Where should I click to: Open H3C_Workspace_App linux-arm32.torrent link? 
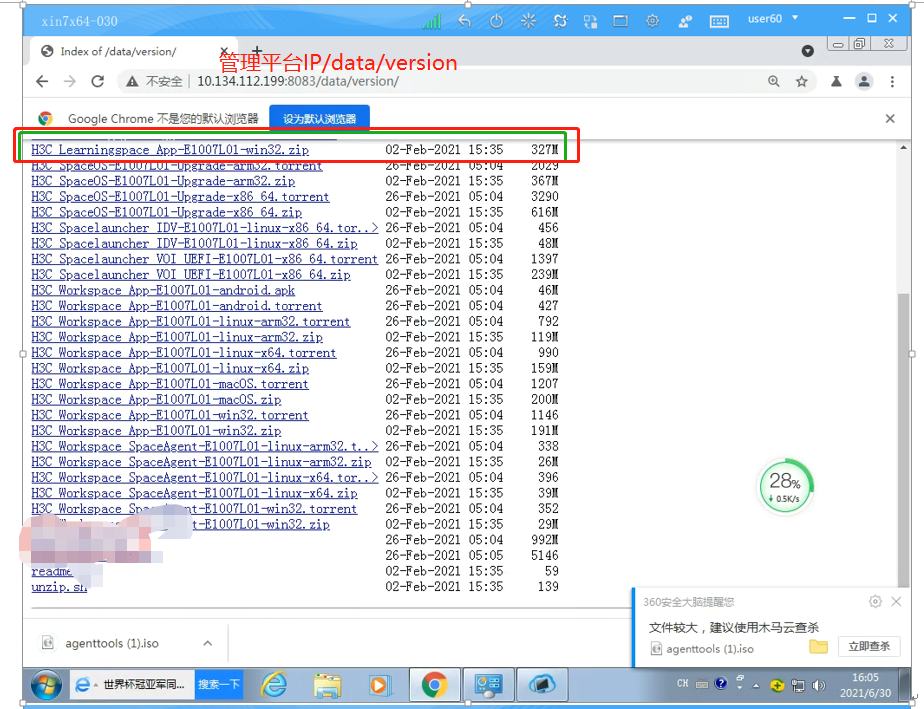click(190, 321)
